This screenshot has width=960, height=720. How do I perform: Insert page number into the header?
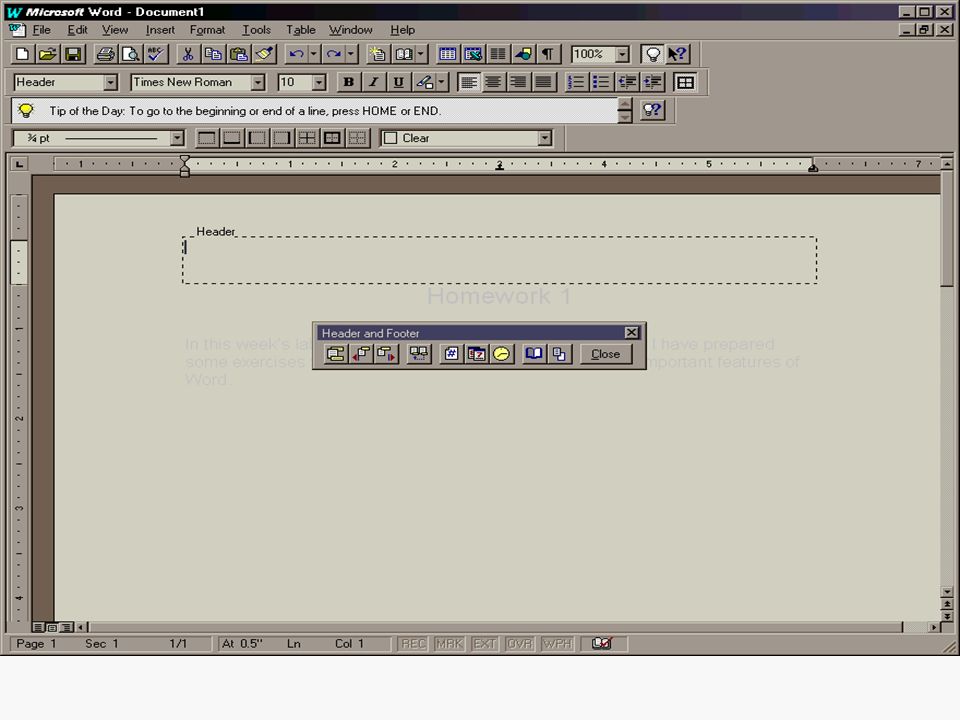[x=451, y=354]
